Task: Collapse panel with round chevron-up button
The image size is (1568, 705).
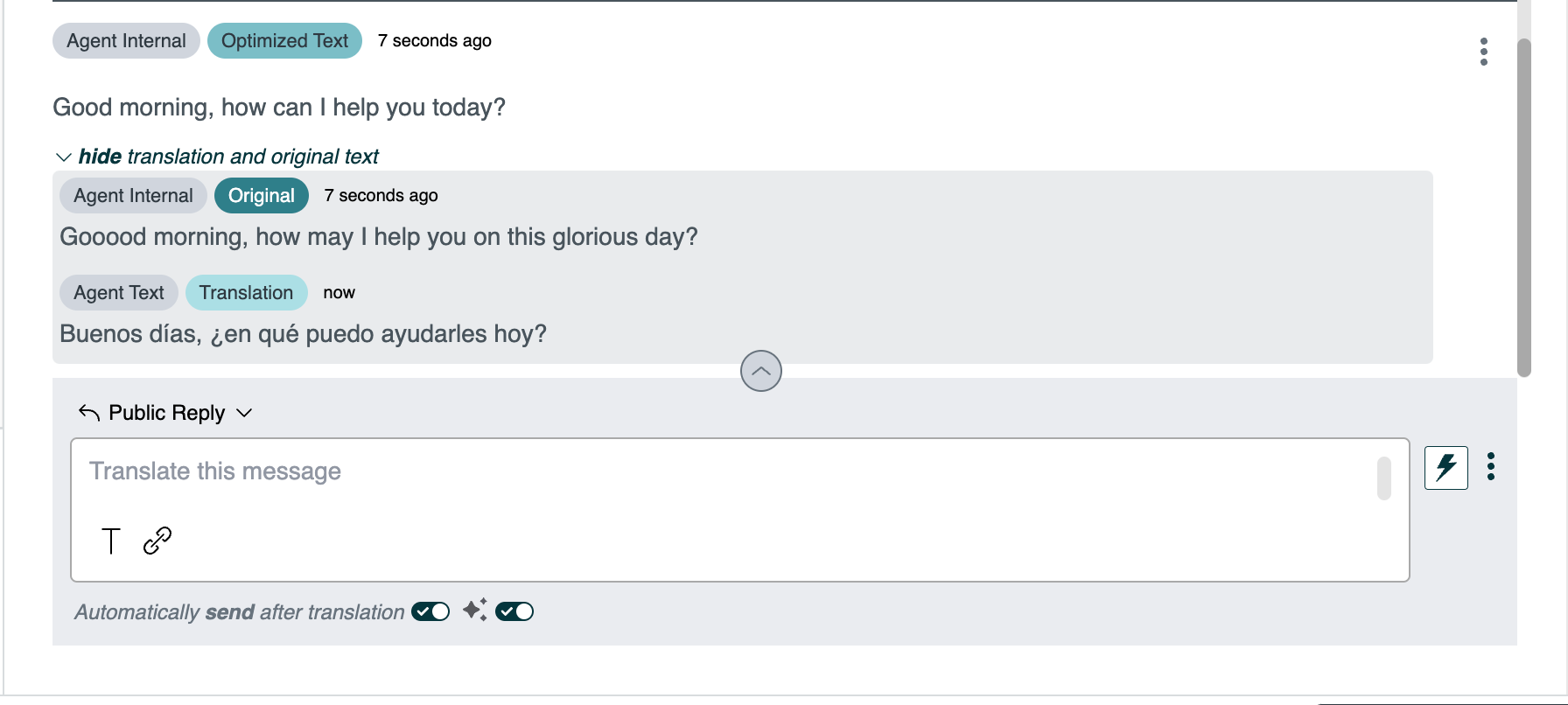Action: (761, 371)
